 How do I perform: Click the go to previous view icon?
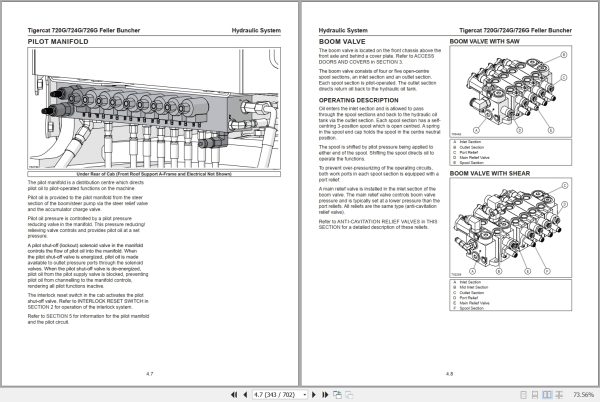tap(337, 394)
